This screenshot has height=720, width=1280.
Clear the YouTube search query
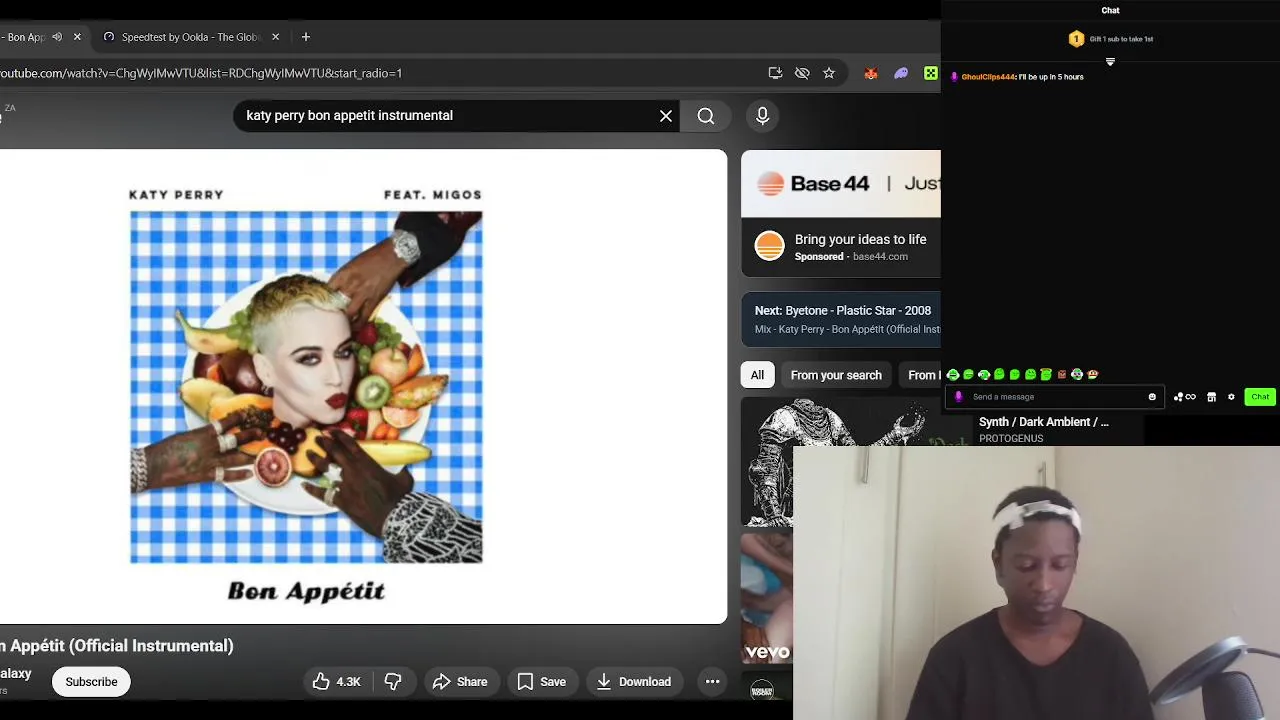click(x=666, y=116)
